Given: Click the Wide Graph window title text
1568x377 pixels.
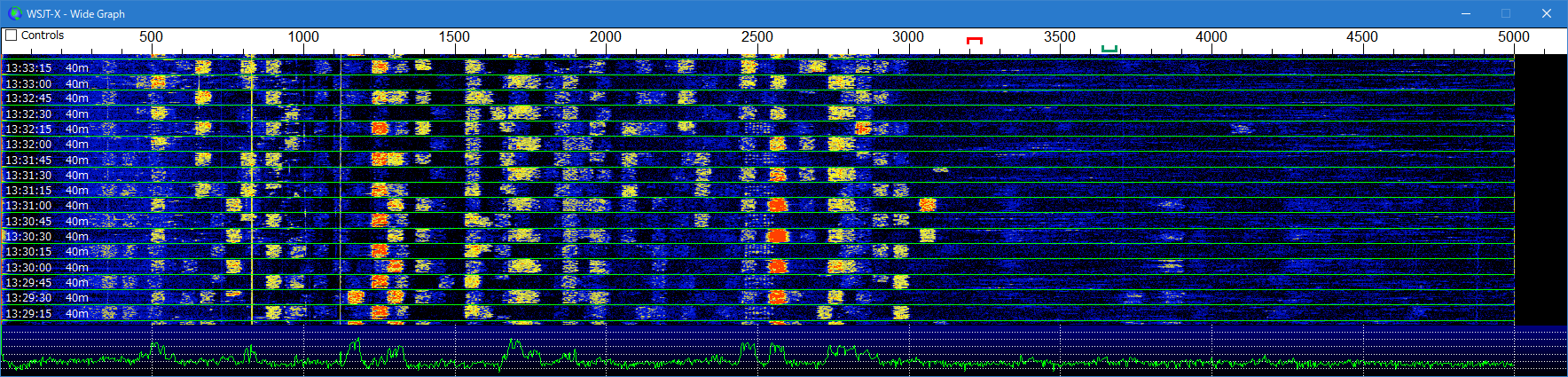Looking at the screenshot, I should tap(75, 13).
